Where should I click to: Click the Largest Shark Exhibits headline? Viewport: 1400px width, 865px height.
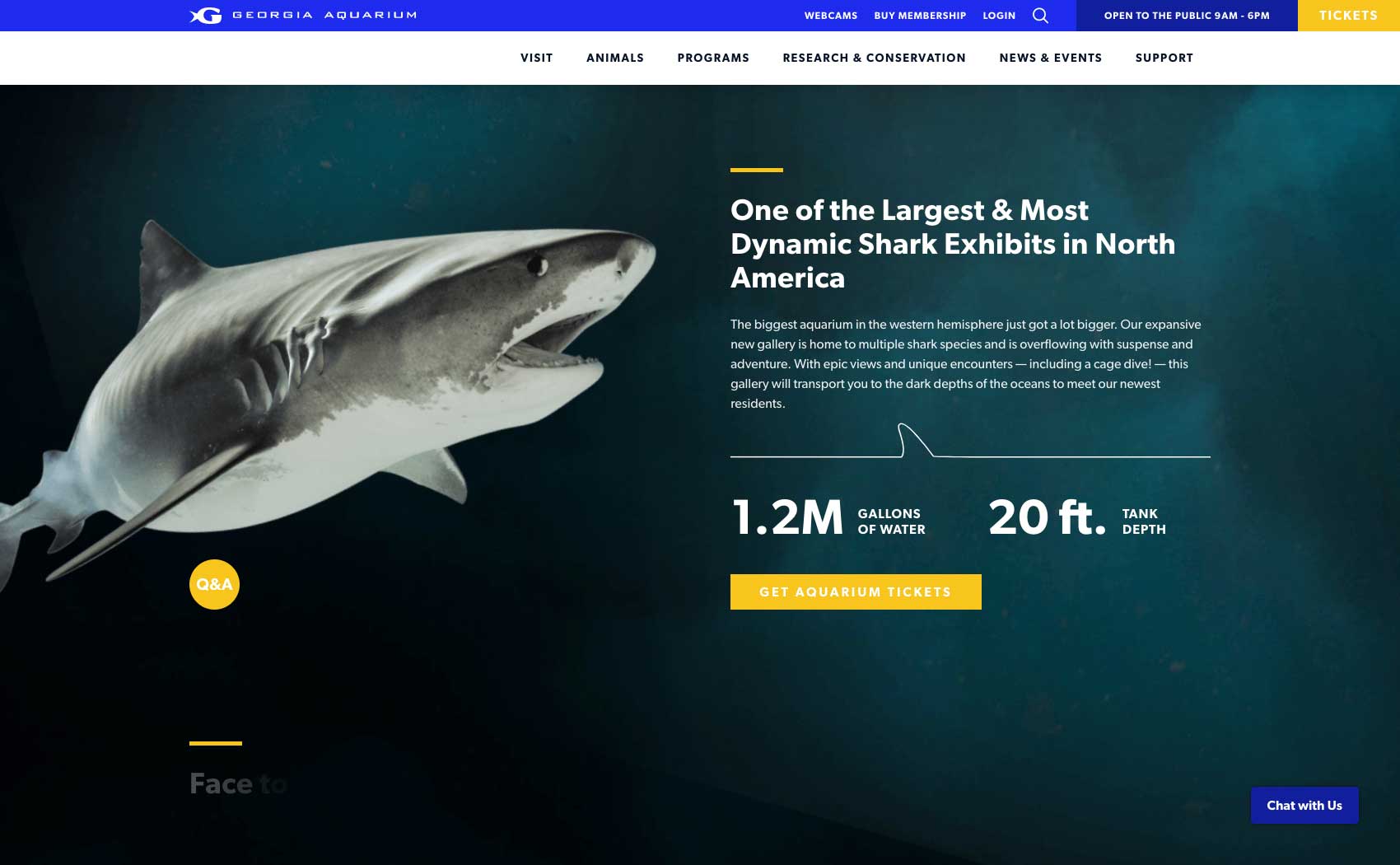tap(953, 244)
